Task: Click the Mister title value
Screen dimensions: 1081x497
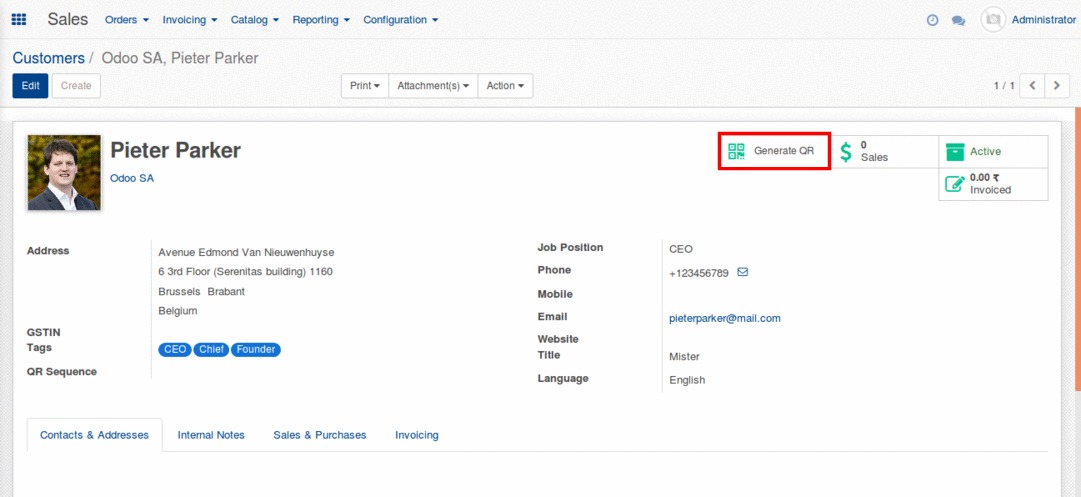Action: [685, 356]
